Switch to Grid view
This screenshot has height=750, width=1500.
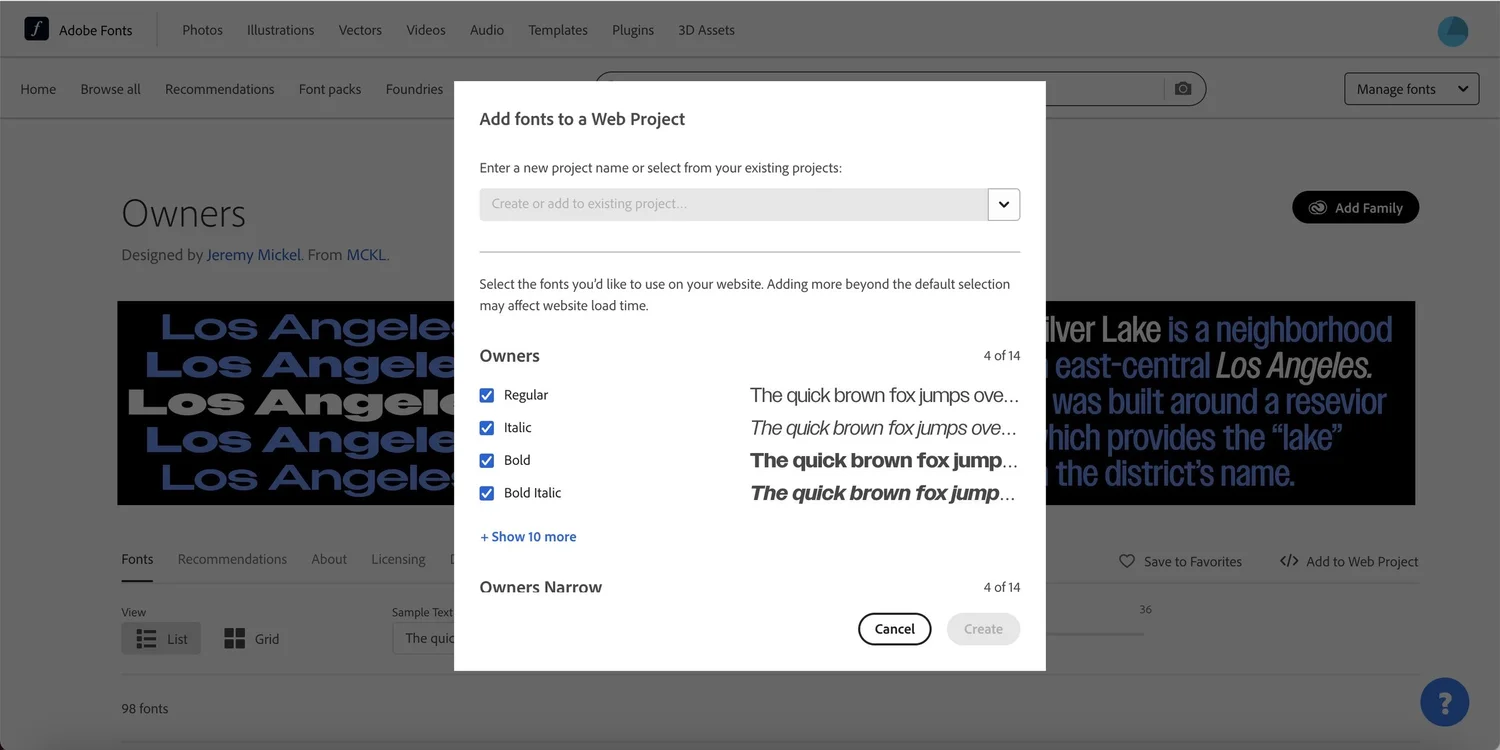click(251, 638)
